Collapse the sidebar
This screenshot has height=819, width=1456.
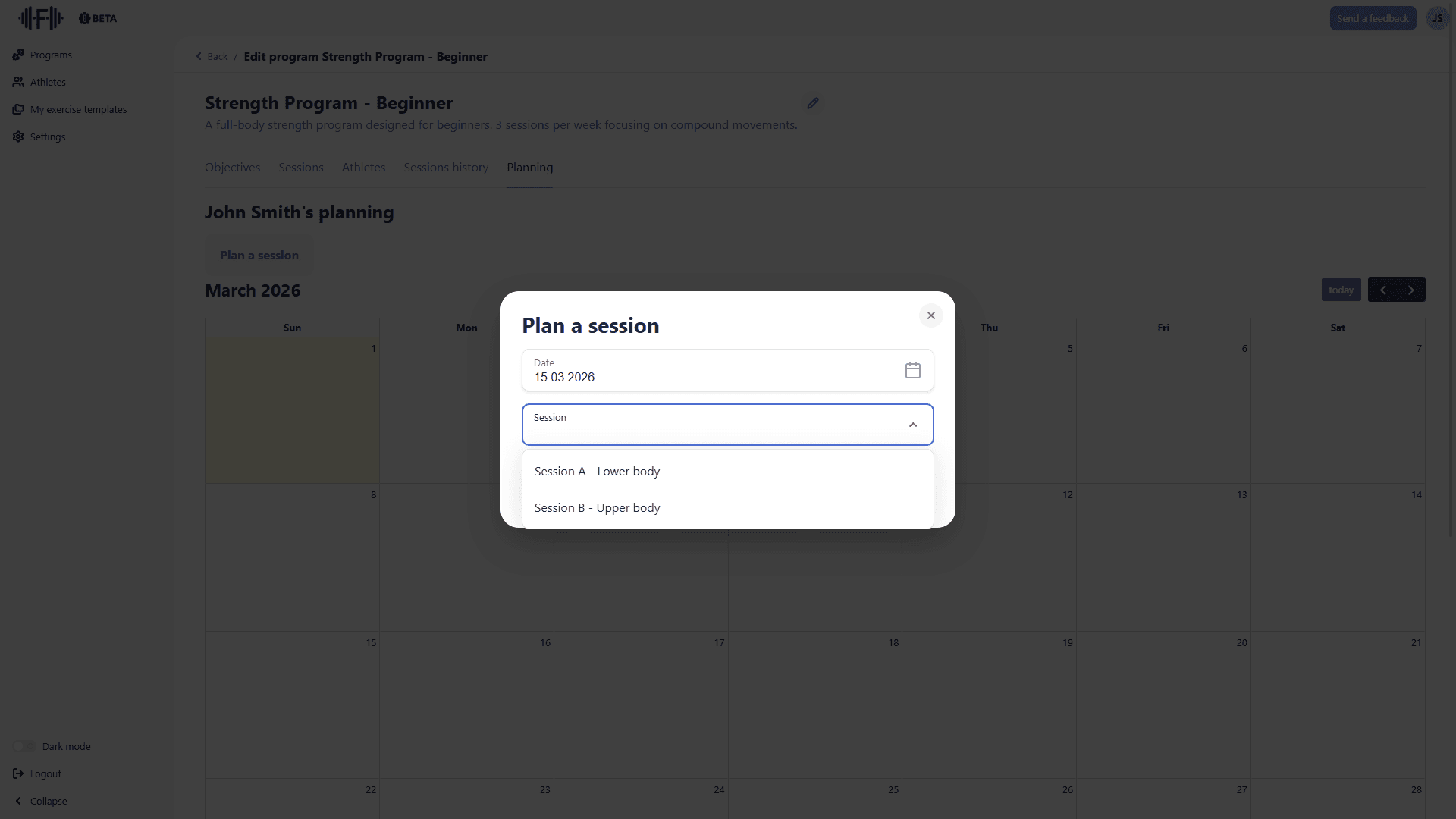(x=41, y=801)
